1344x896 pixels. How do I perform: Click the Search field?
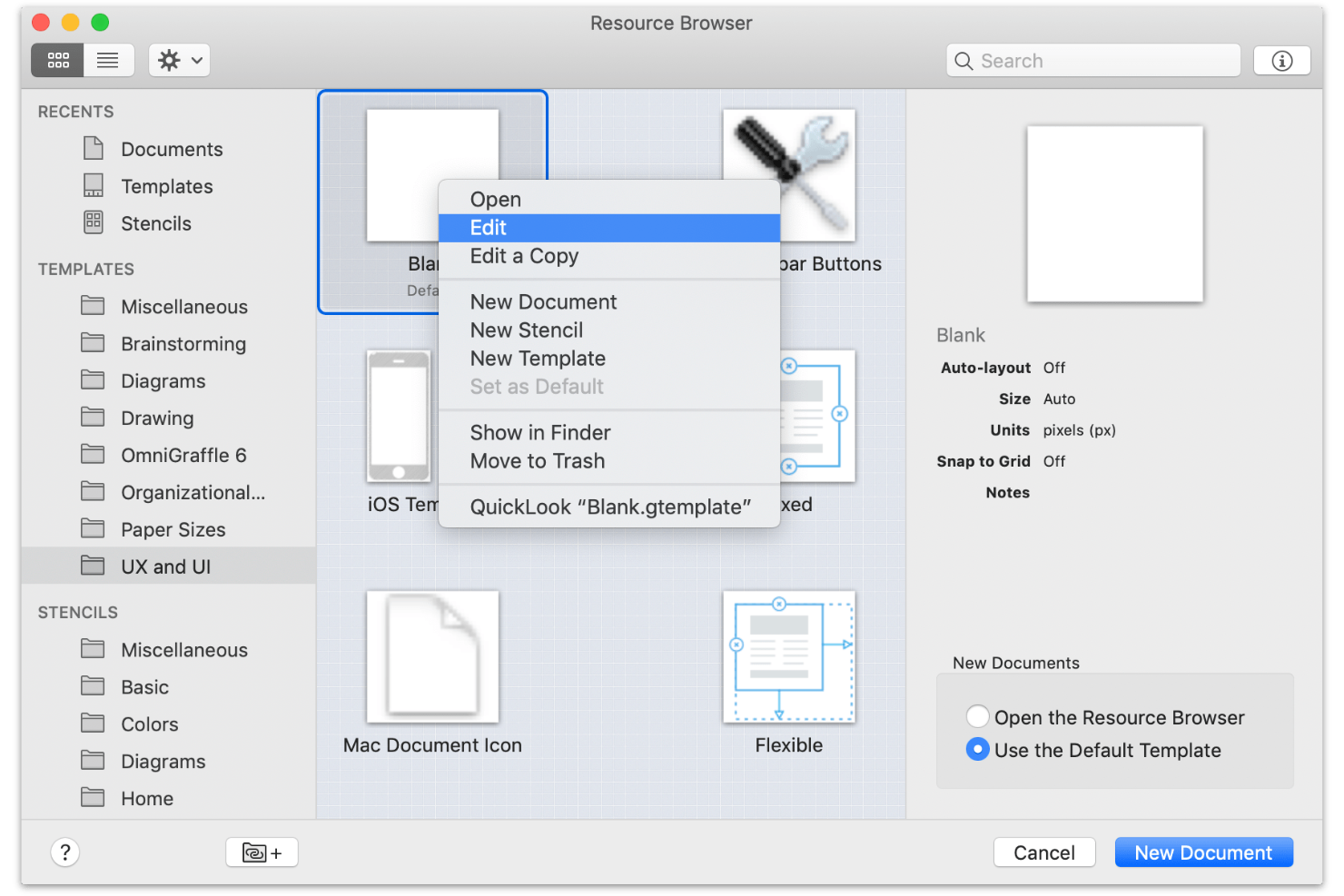click(1092, 61)
